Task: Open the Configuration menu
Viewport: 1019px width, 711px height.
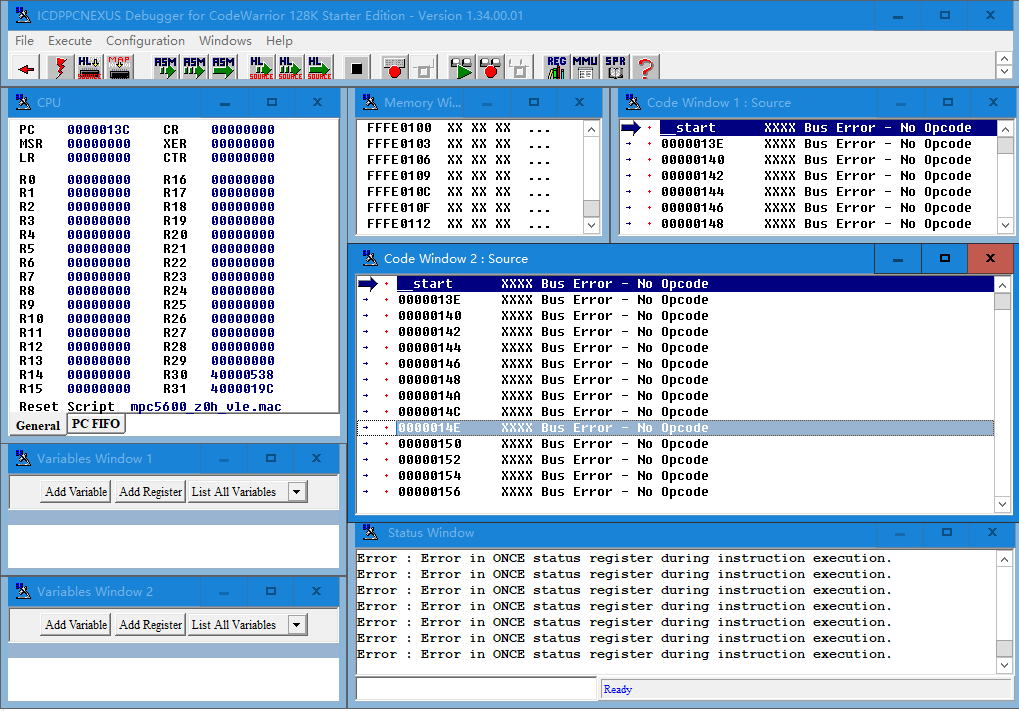Action: tap(145, 41)
